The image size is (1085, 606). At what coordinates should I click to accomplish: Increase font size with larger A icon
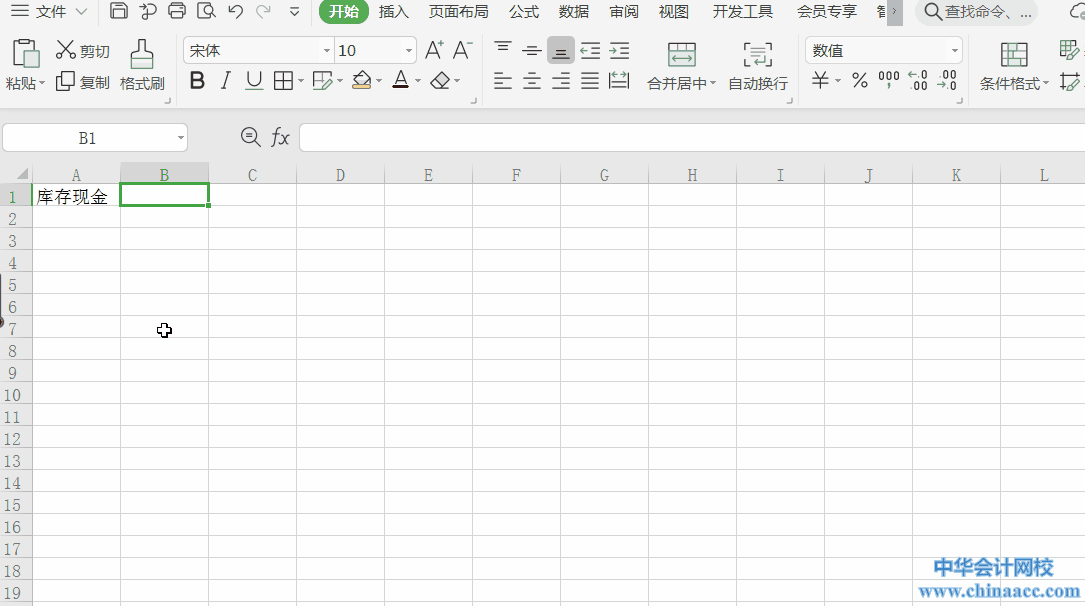point(434,50)
